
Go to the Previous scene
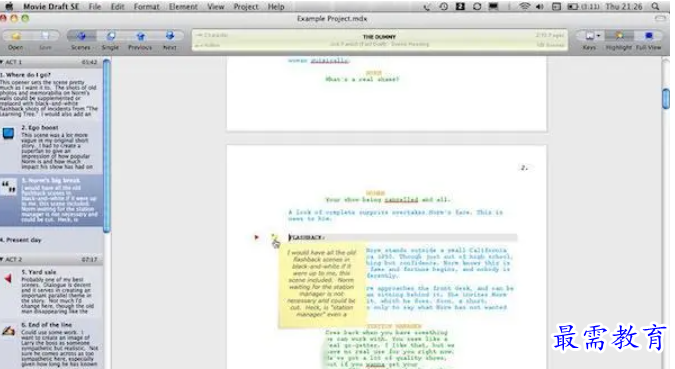140,36
